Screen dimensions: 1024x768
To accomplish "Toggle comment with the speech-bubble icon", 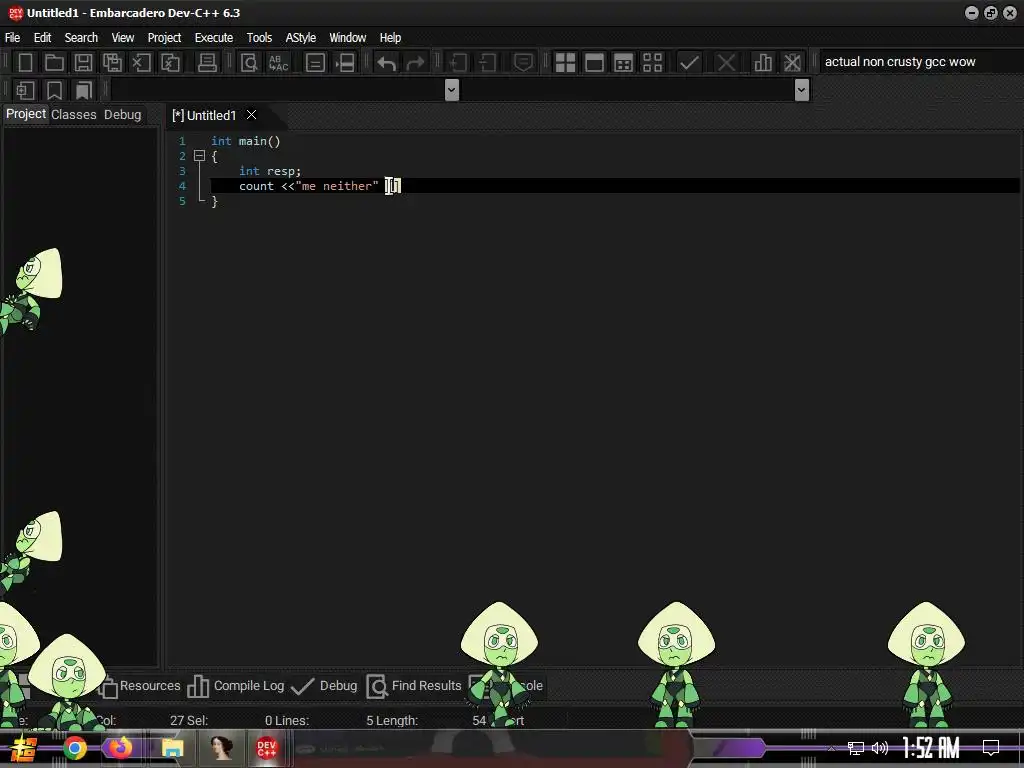I will pyautogui.click(x=523, y=63).
